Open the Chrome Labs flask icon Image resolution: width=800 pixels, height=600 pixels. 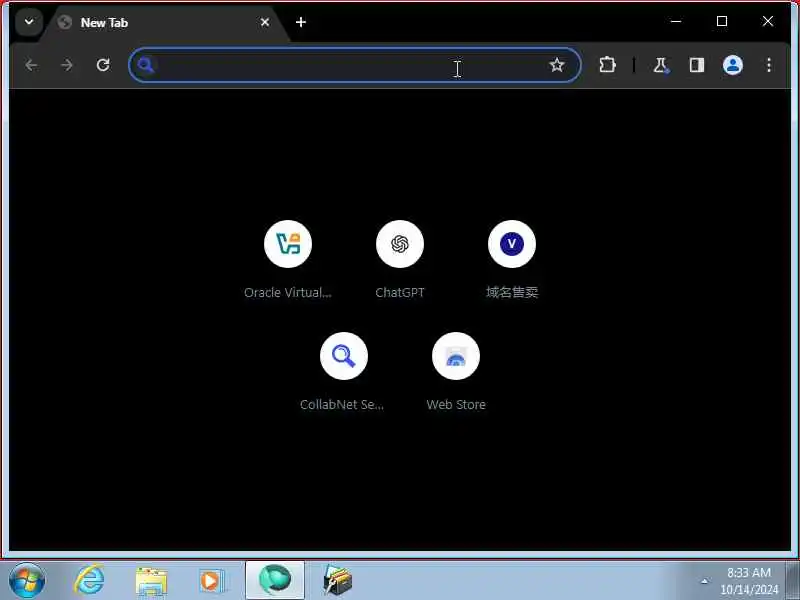661,65
